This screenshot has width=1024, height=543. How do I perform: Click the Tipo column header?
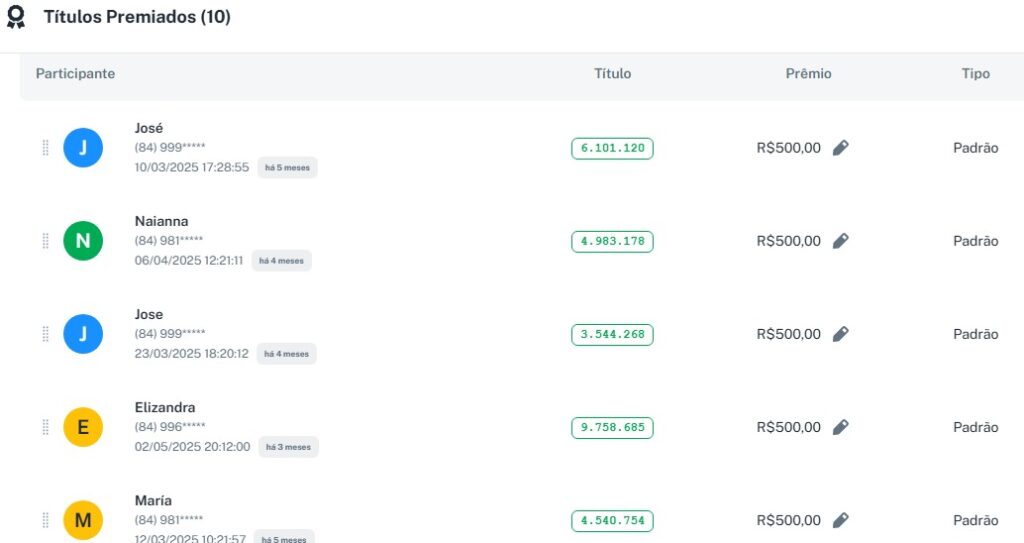tap(975, 74)
